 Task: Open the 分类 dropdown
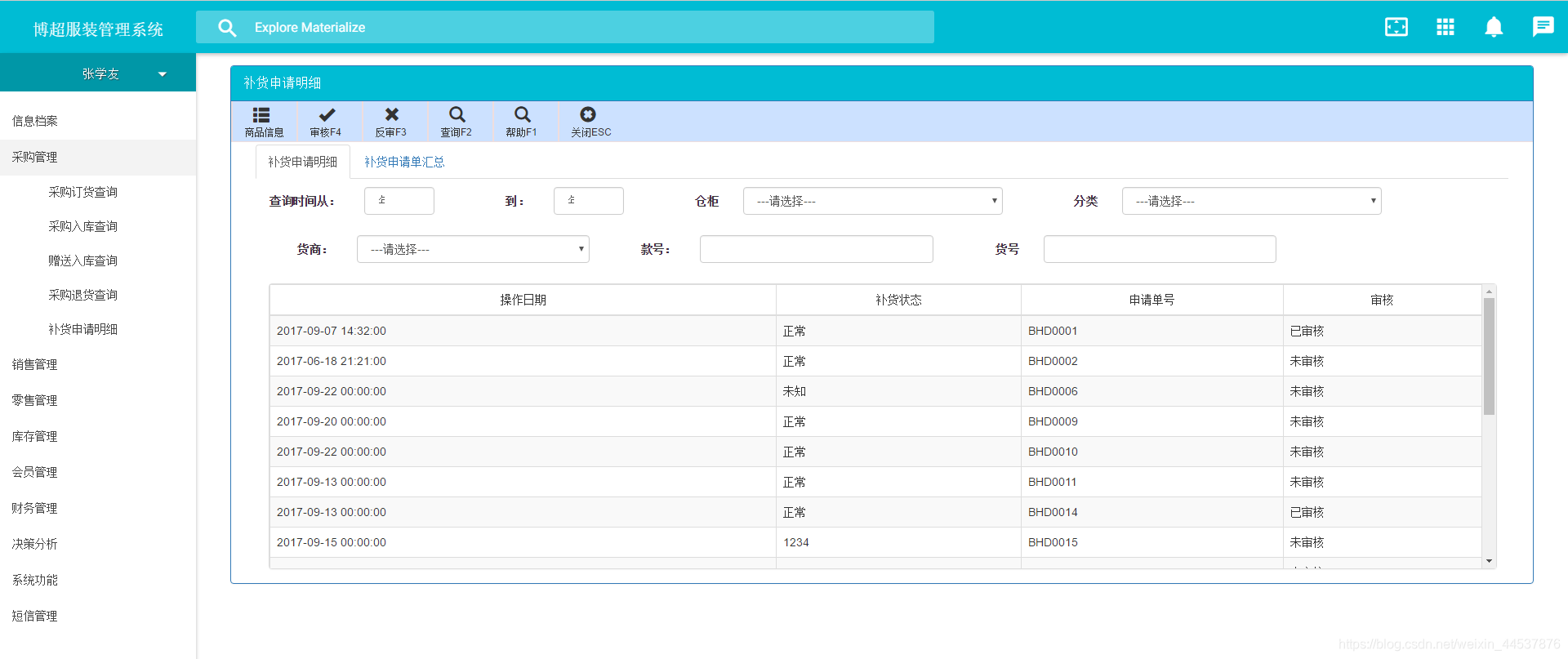(x=1251, y=201)
